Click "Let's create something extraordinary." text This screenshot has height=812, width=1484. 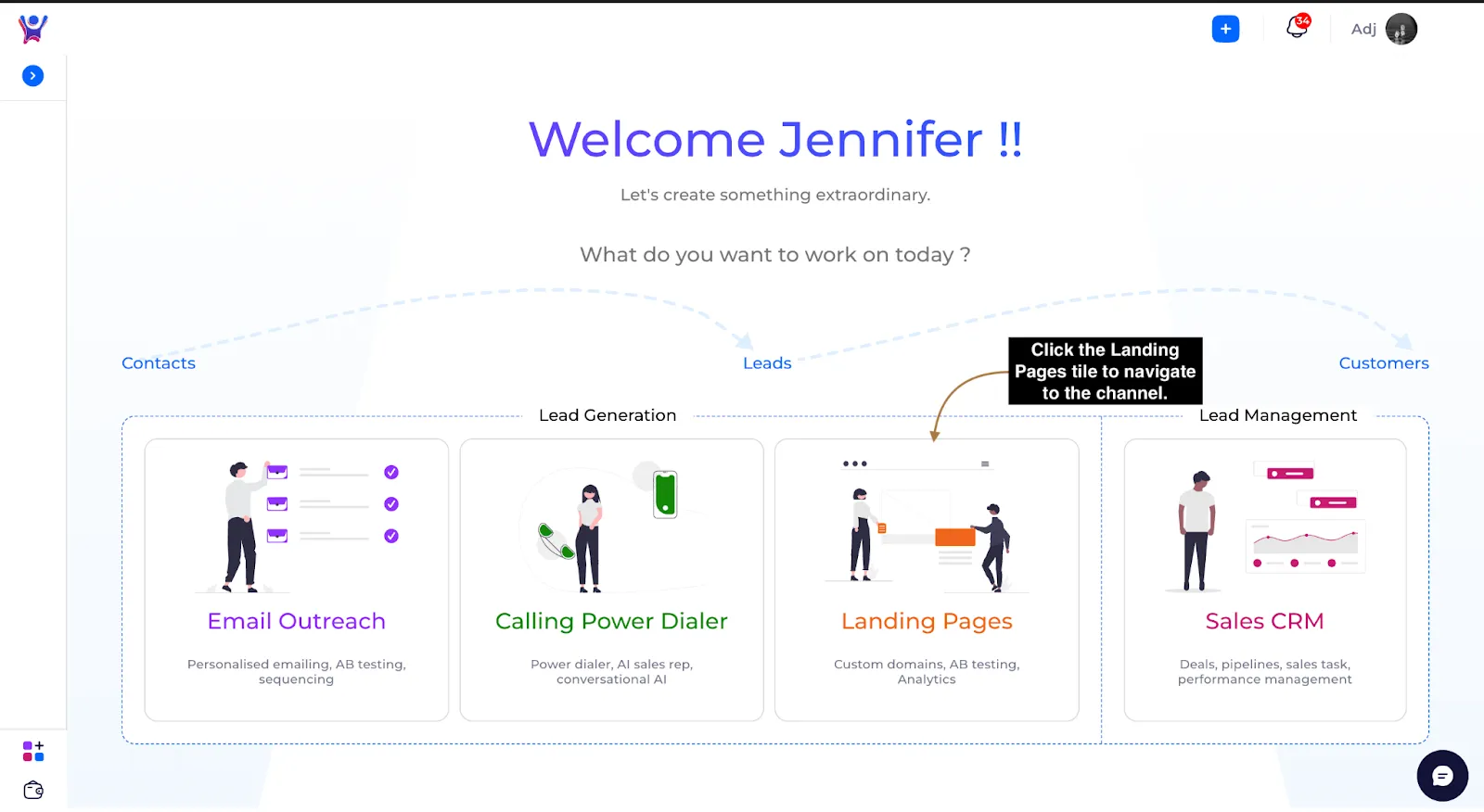pos(775,195)
